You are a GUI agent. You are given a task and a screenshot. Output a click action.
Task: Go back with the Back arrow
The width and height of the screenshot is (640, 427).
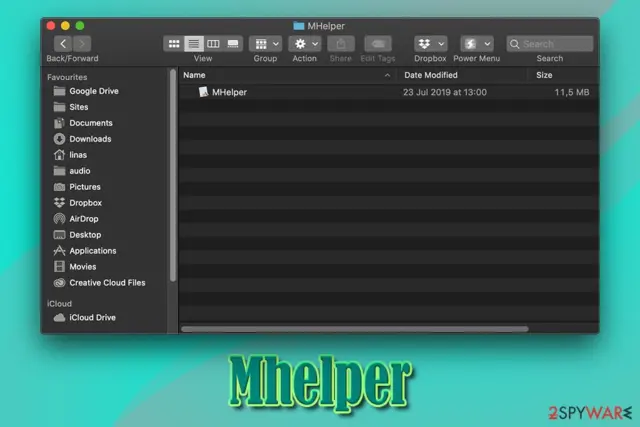click(63, 44)
